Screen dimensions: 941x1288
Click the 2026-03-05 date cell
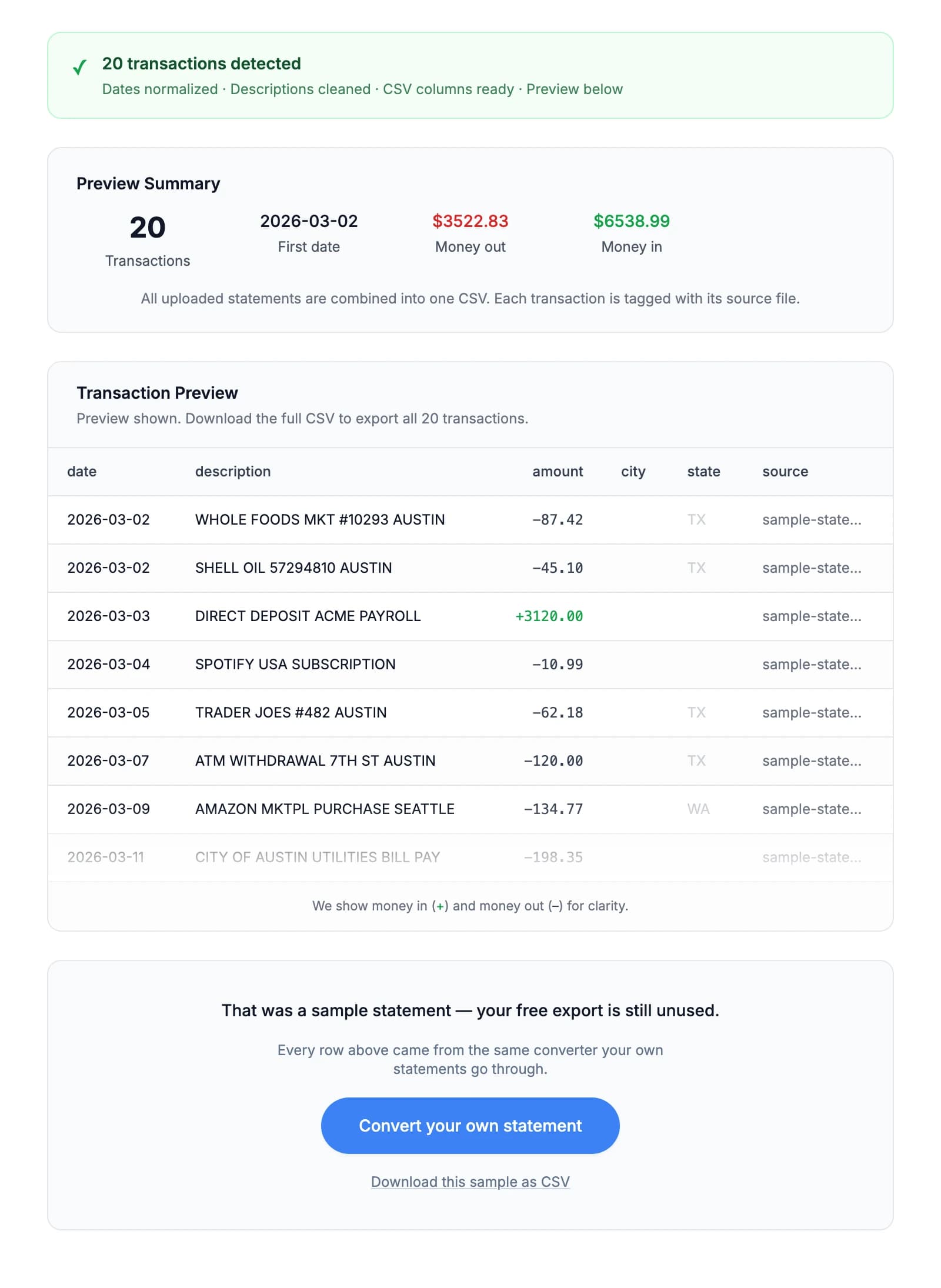108,712
